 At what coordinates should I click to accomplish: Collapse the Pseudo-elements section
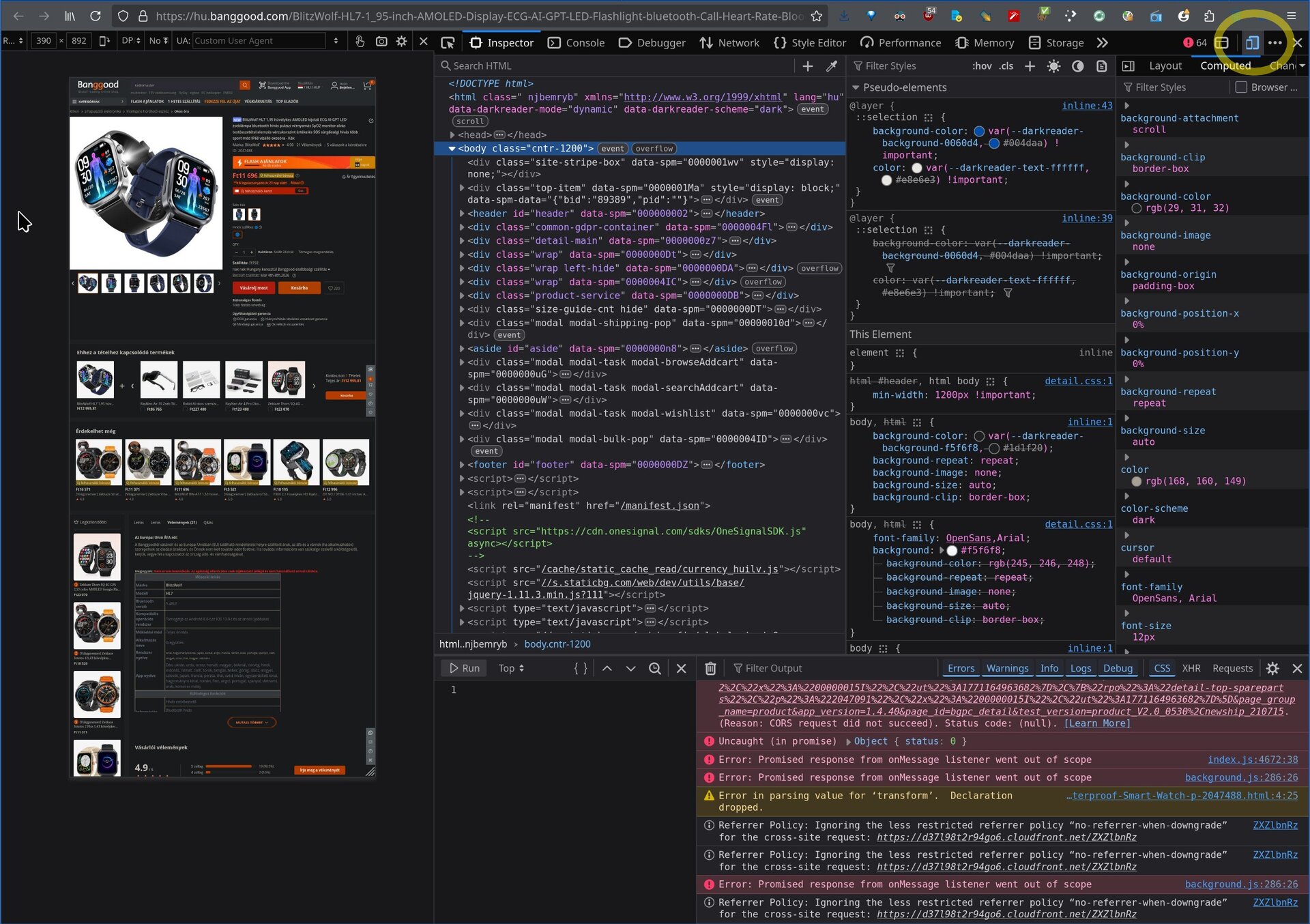pyautogui.click(x=856, y=87)
